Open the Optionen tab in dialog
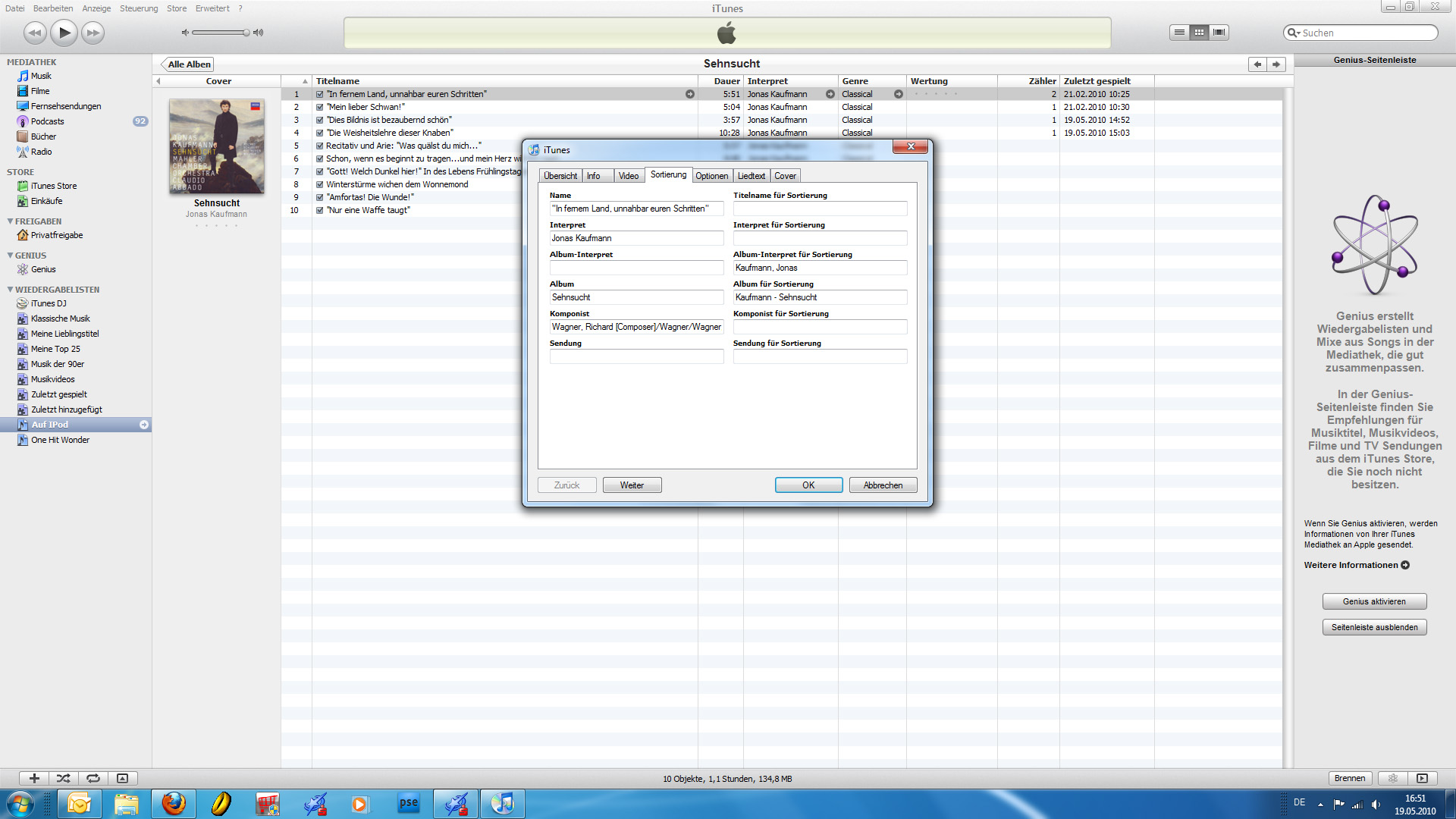This screenshot has width=1456, height=819. [x=712, y=176]
